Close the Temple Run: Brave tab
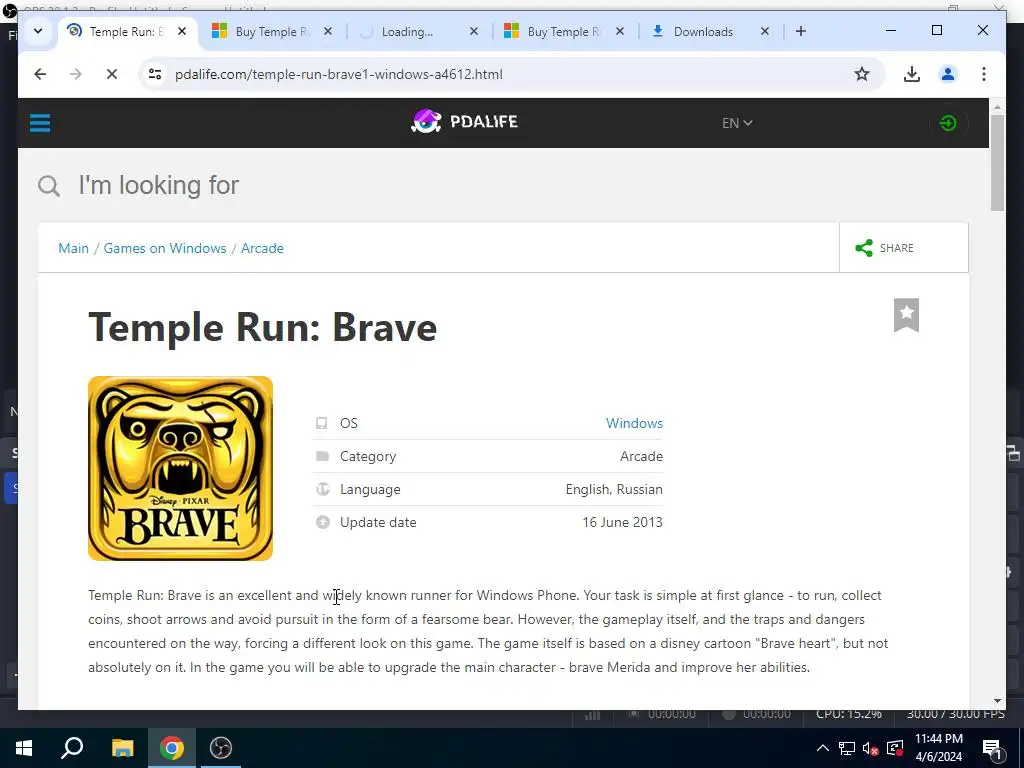Screen dimensions: 1024x768 click(x=182, y=31)
